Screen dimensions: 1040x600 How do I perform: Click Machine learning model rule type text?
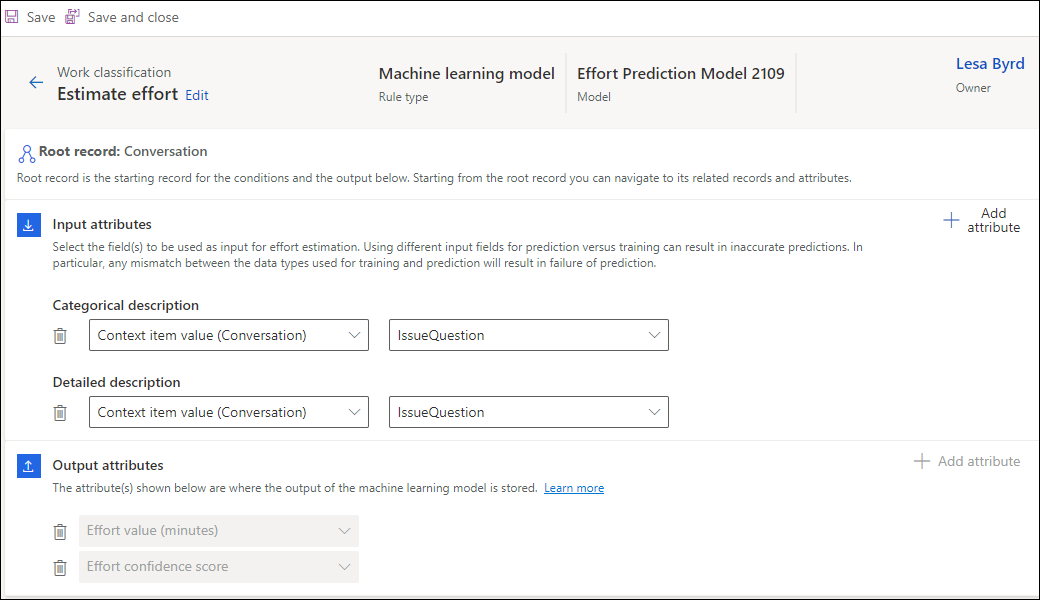[466, 74]
